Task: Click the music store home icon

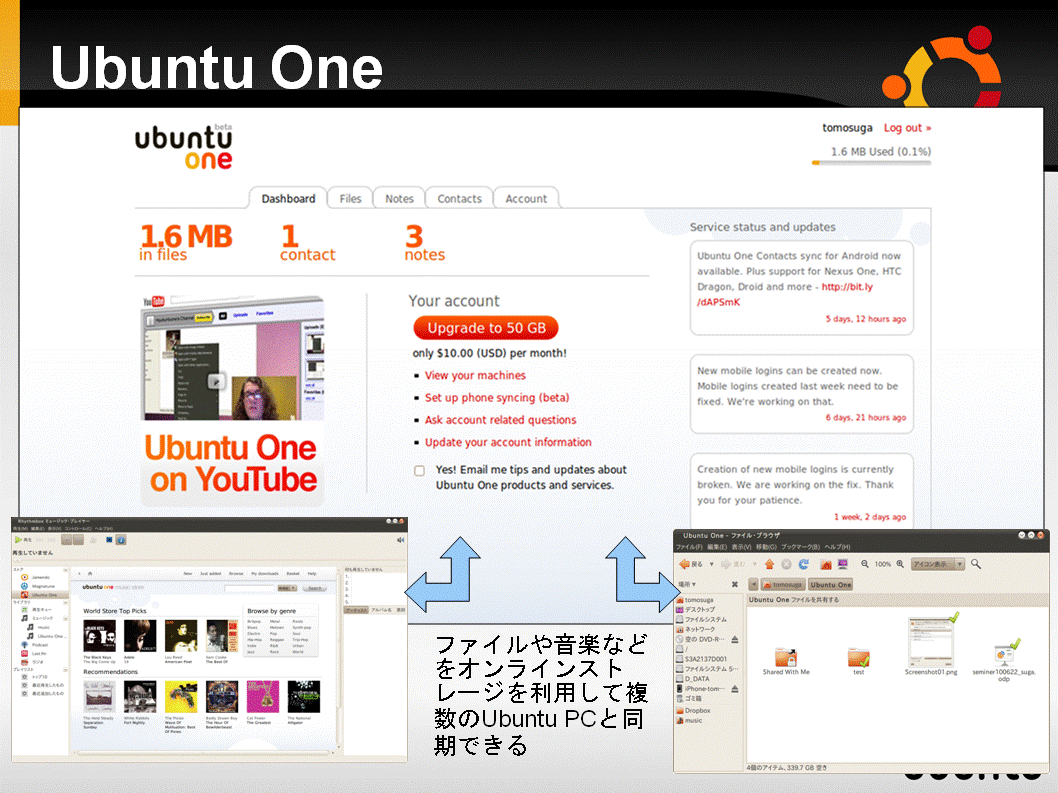Action: coord(90,574)
